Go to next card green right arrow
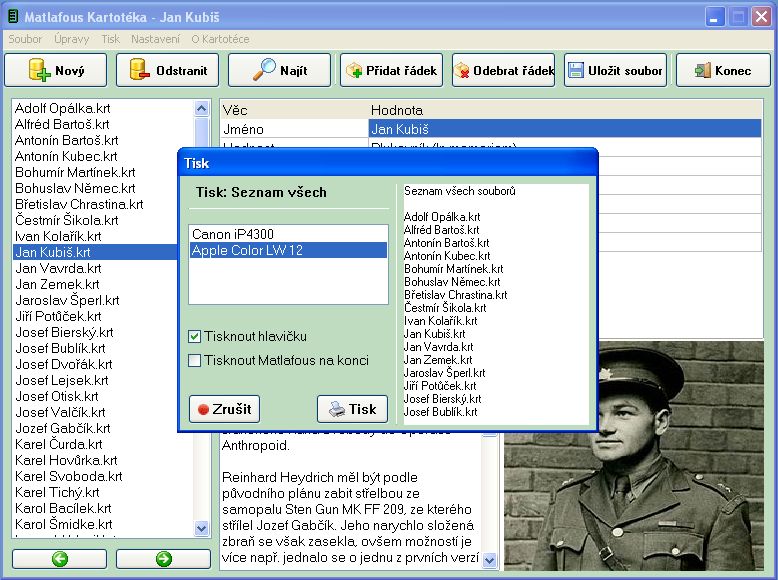778x580 pixels. click(163, 559)
